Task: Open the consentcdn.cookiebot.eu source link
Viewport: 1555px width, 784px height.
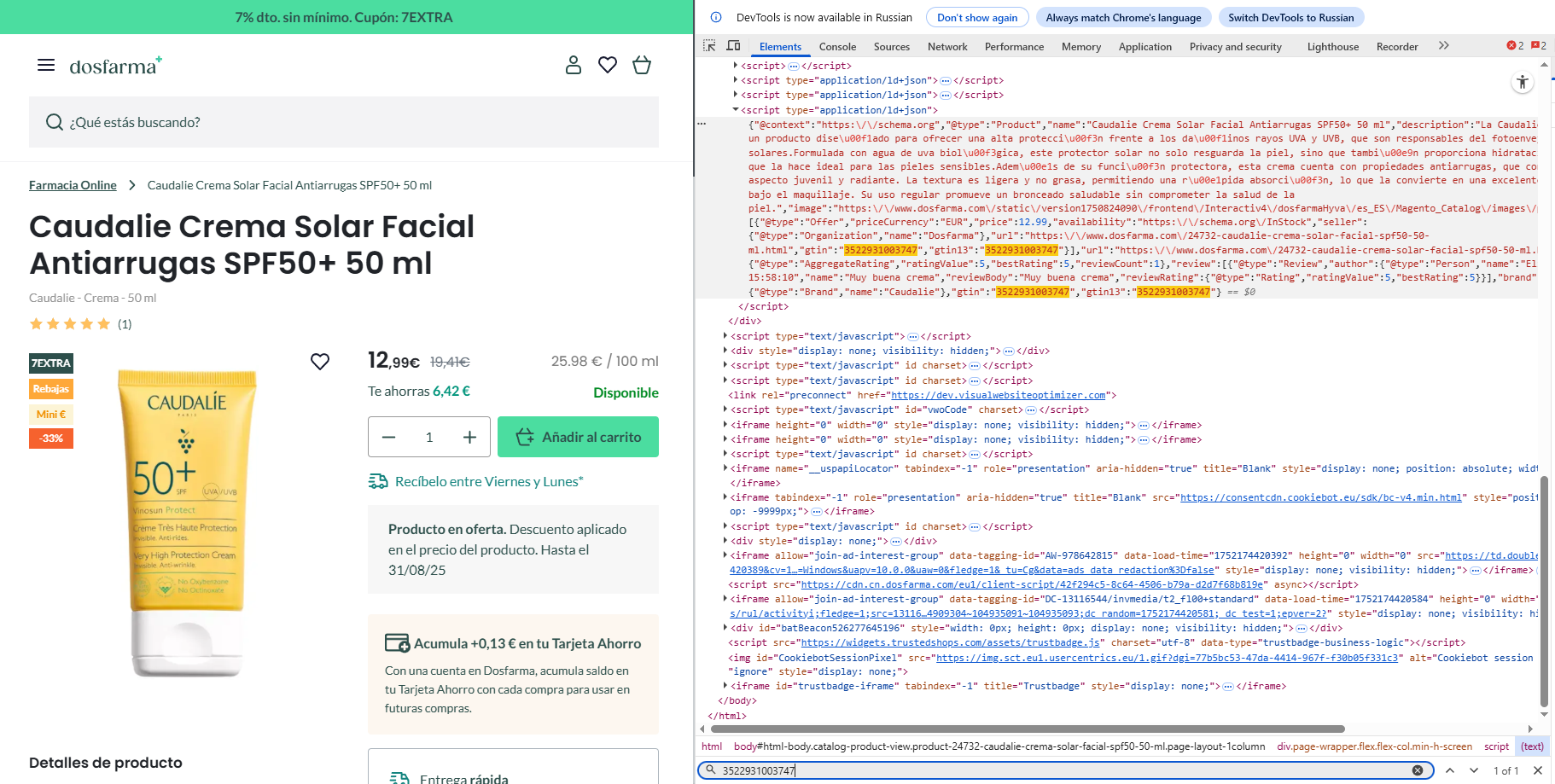Action: (x=1321, y=497)
